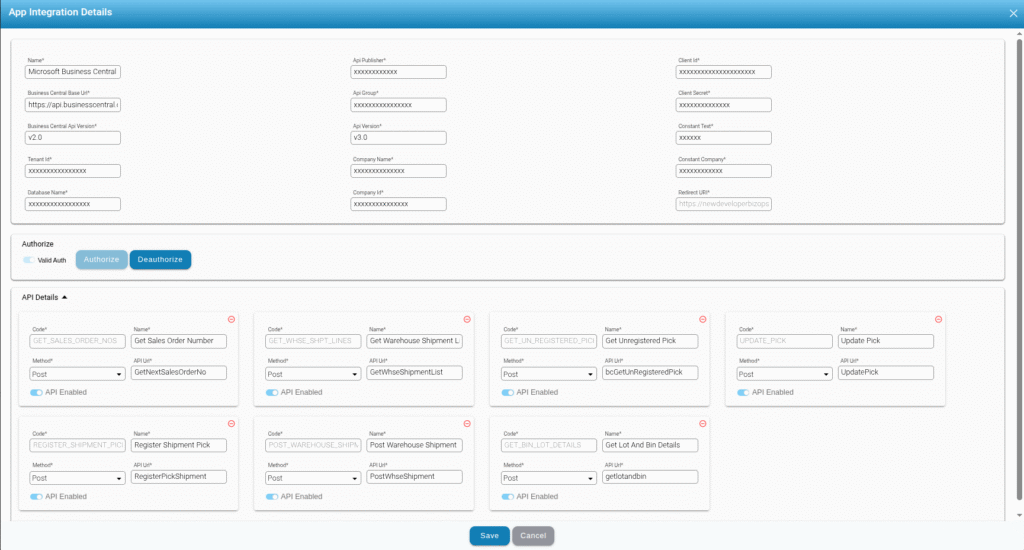The height and width of the screenshot is (550, 1024).
Task: Edit the Update Pick name field
Action: (x=886, y=341)
